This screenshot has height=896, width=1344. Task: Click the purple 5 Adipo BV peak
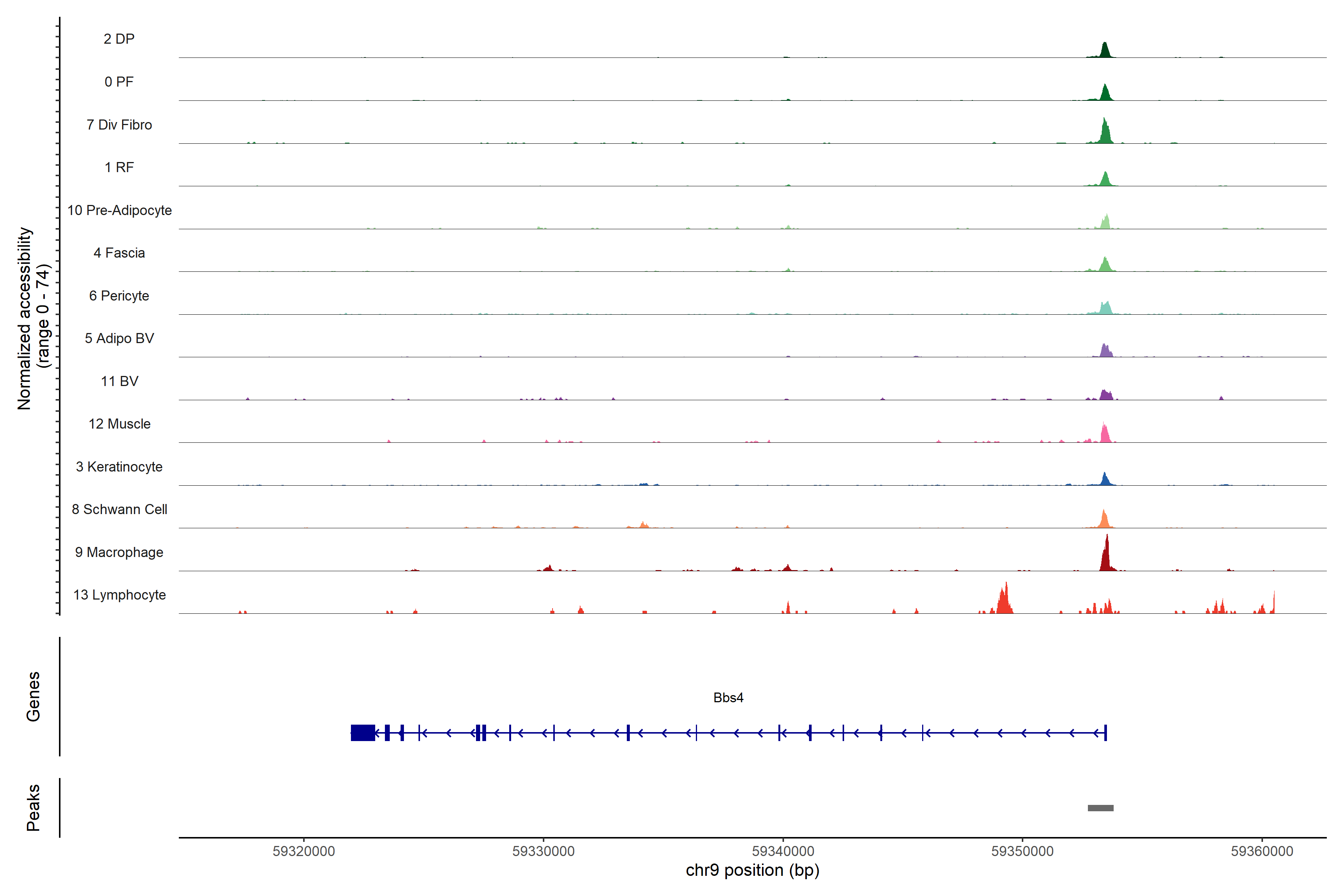1106,351
